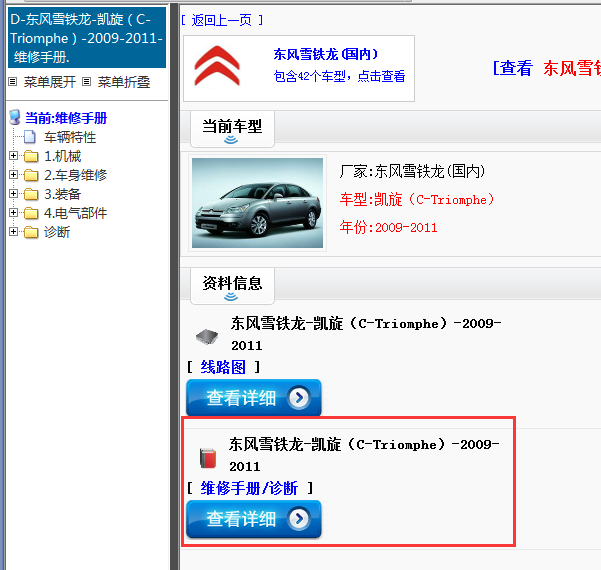Click the 车型:凯旋 (C-Triomphe) red text
Image resolution: width=601 pixels, height=570 pixels.
pos(417,199)
